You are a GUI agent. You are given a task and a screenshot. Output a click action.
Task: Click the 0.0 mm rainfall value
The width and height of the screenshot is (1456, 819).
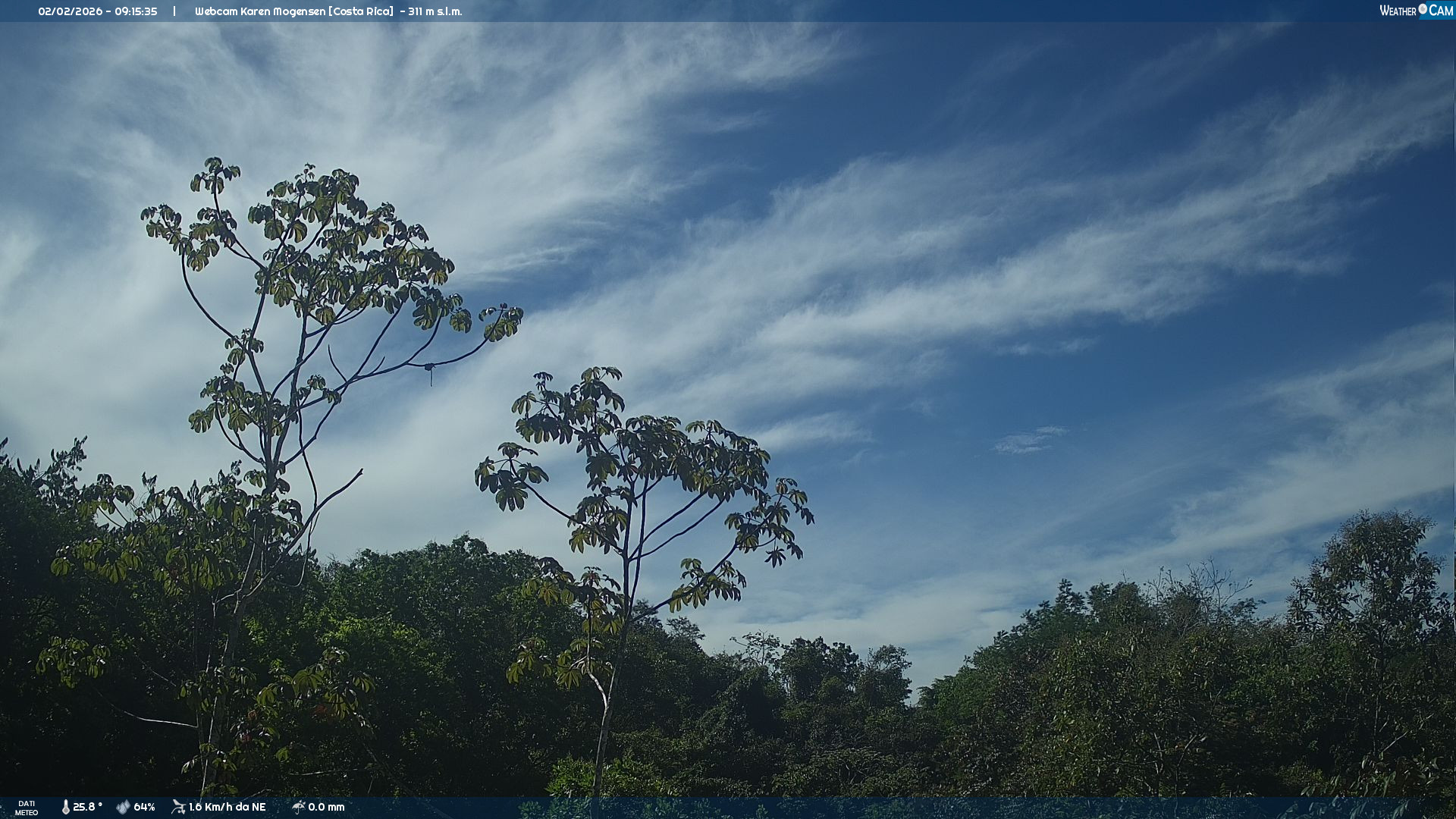click(326, 807)
